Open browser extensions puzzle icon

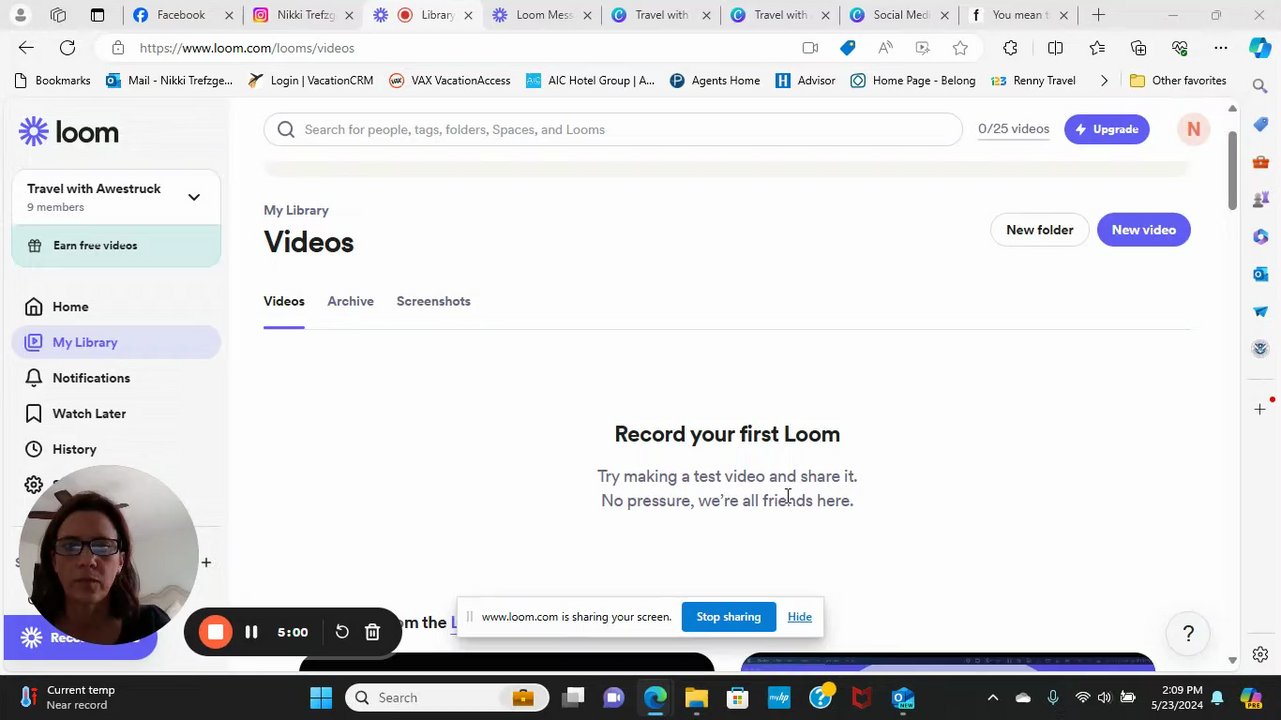[1010, 48]
